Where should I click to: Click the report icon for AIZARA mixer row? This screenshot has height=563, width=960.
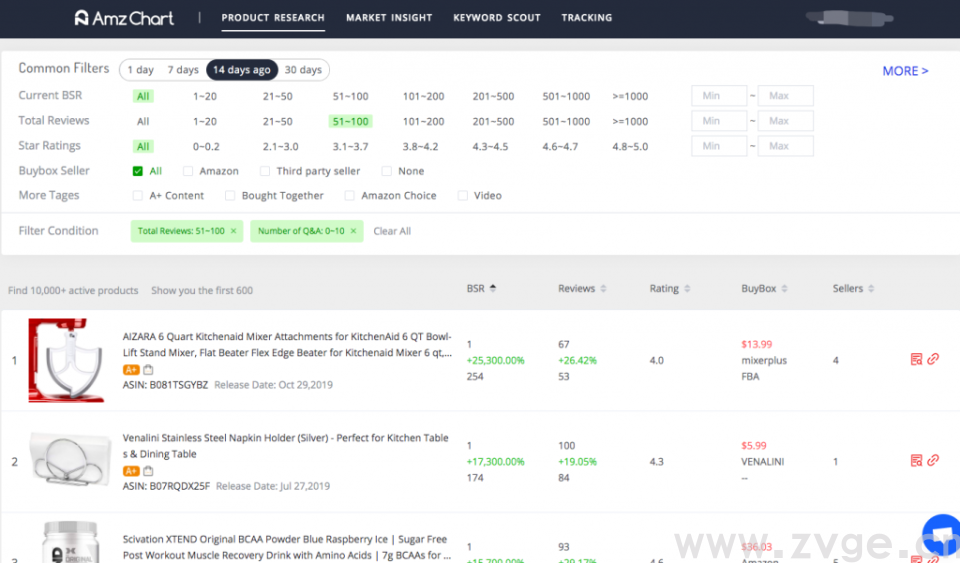tap(916, 359)
